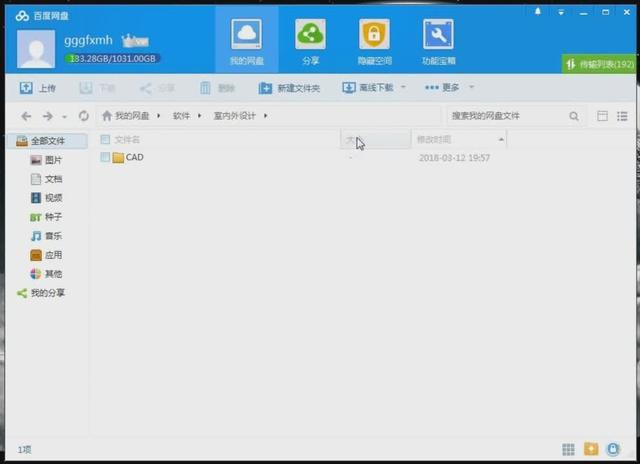Check the CAD folder checkbox
This screenshot has height=464, width=640.
[x=105, y=157]
